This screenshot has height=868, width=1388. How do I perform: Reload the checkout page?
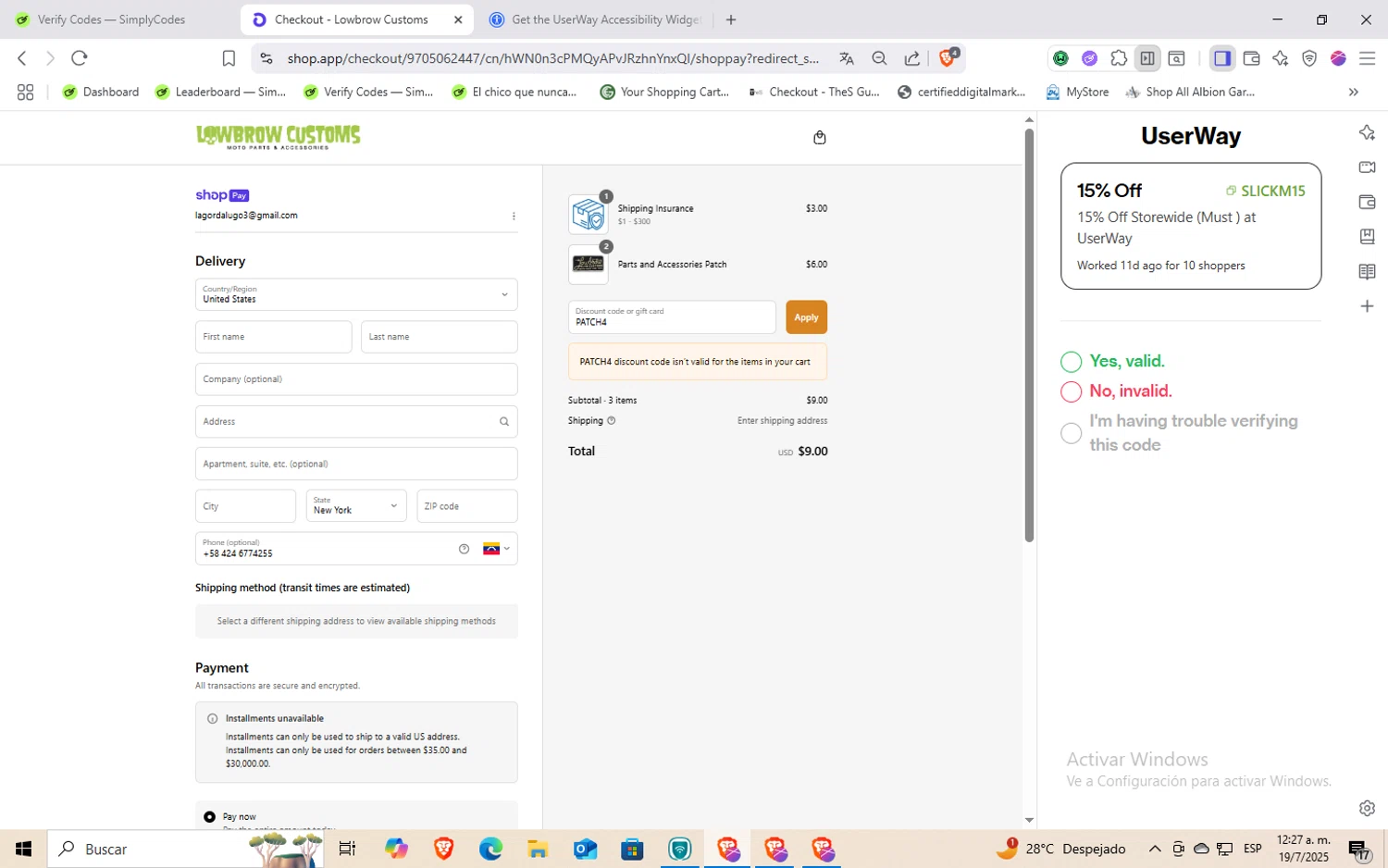pyautogui.click(x=80, y=58)
